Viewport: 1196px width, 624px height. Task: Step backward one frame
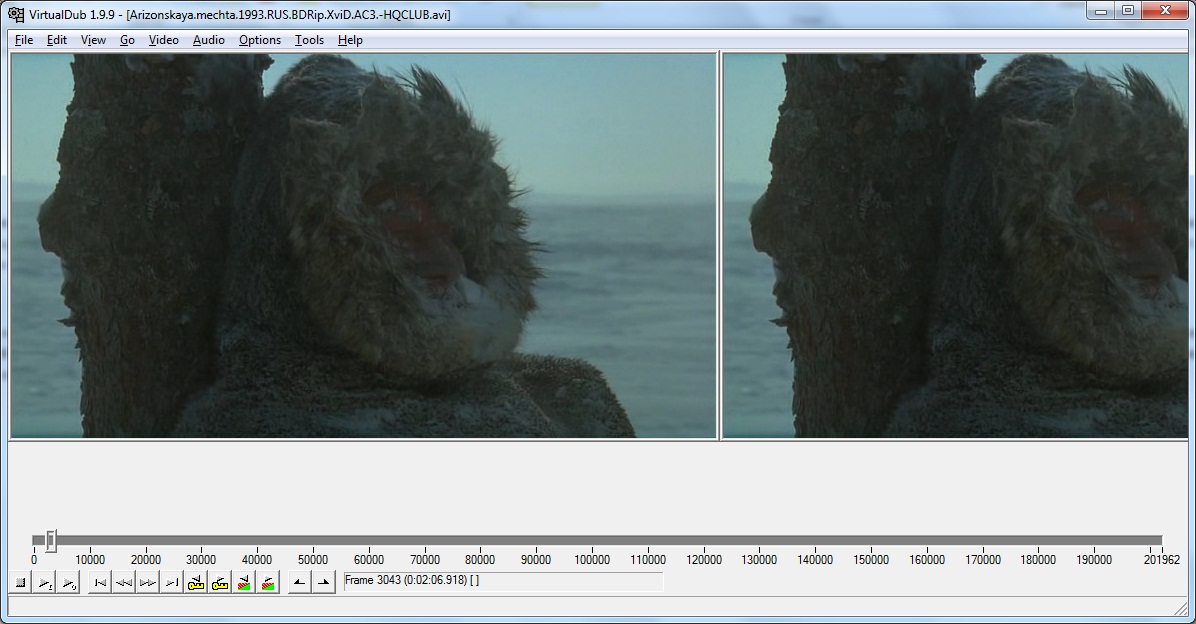124,583
